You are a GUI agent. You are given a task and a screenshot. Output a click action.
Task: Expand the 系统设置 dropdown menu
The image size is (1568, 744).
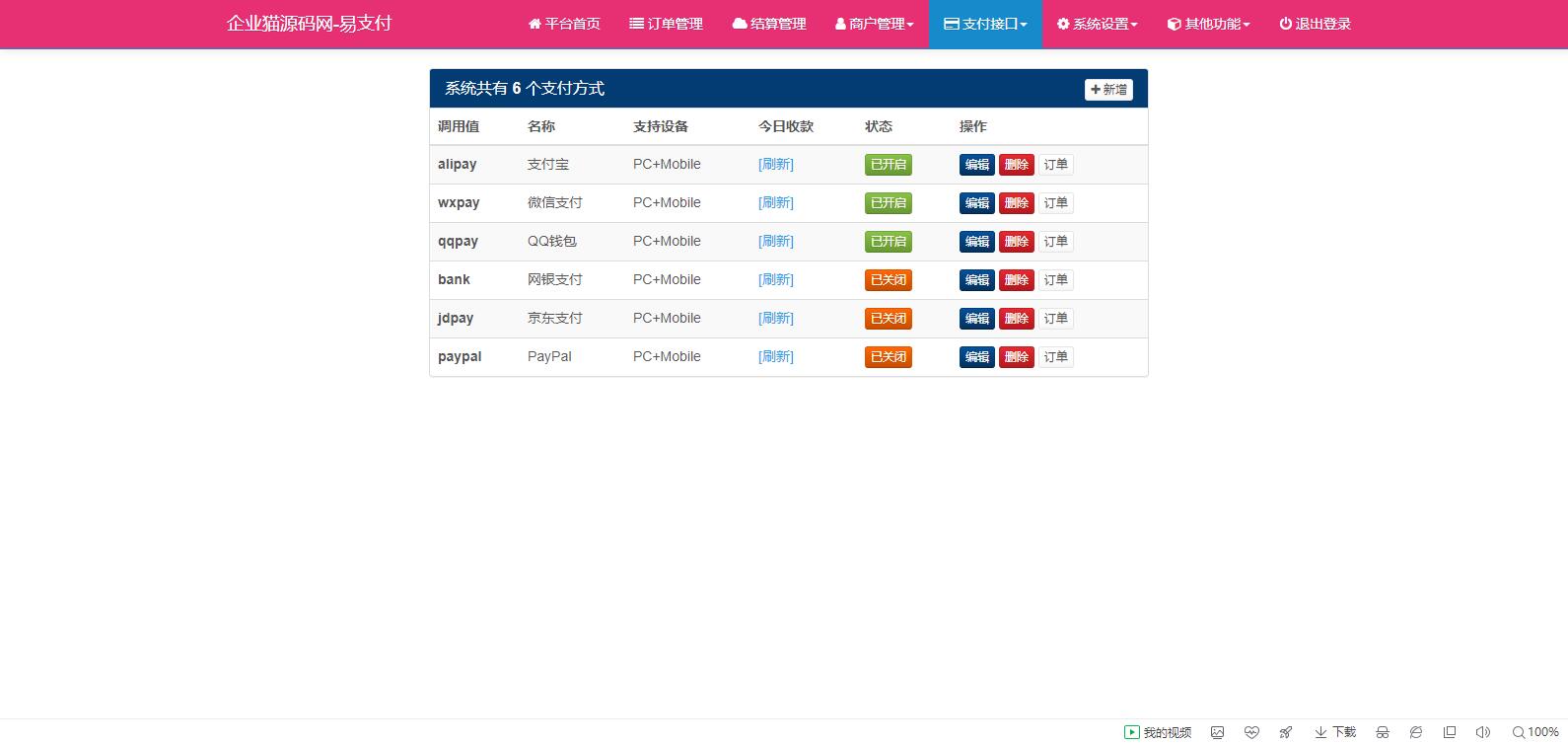[x=1097, y=24]
